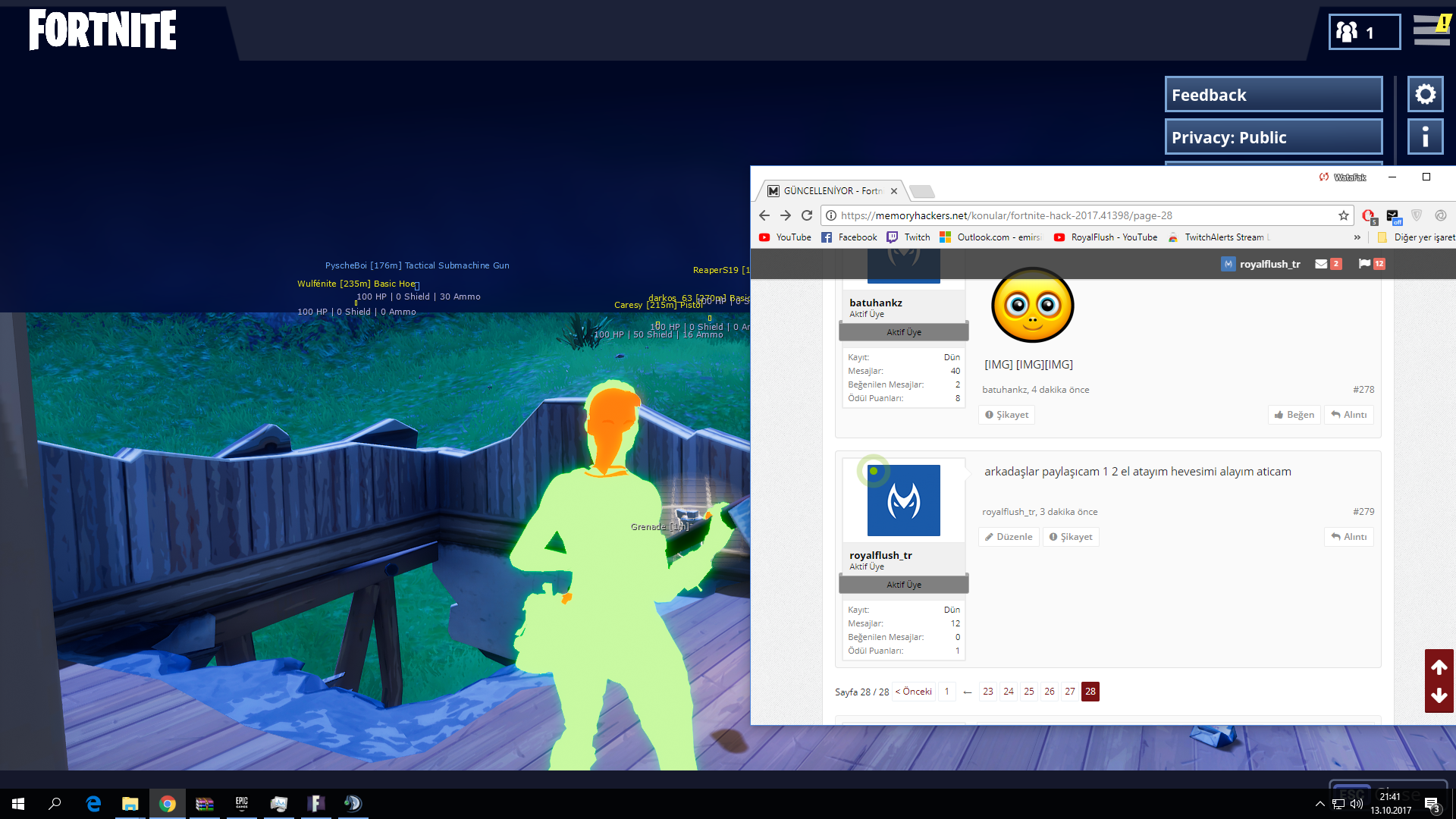Reload the memoryhackers page
This screenshot has width=1456, height=819.
coord(807,215)
